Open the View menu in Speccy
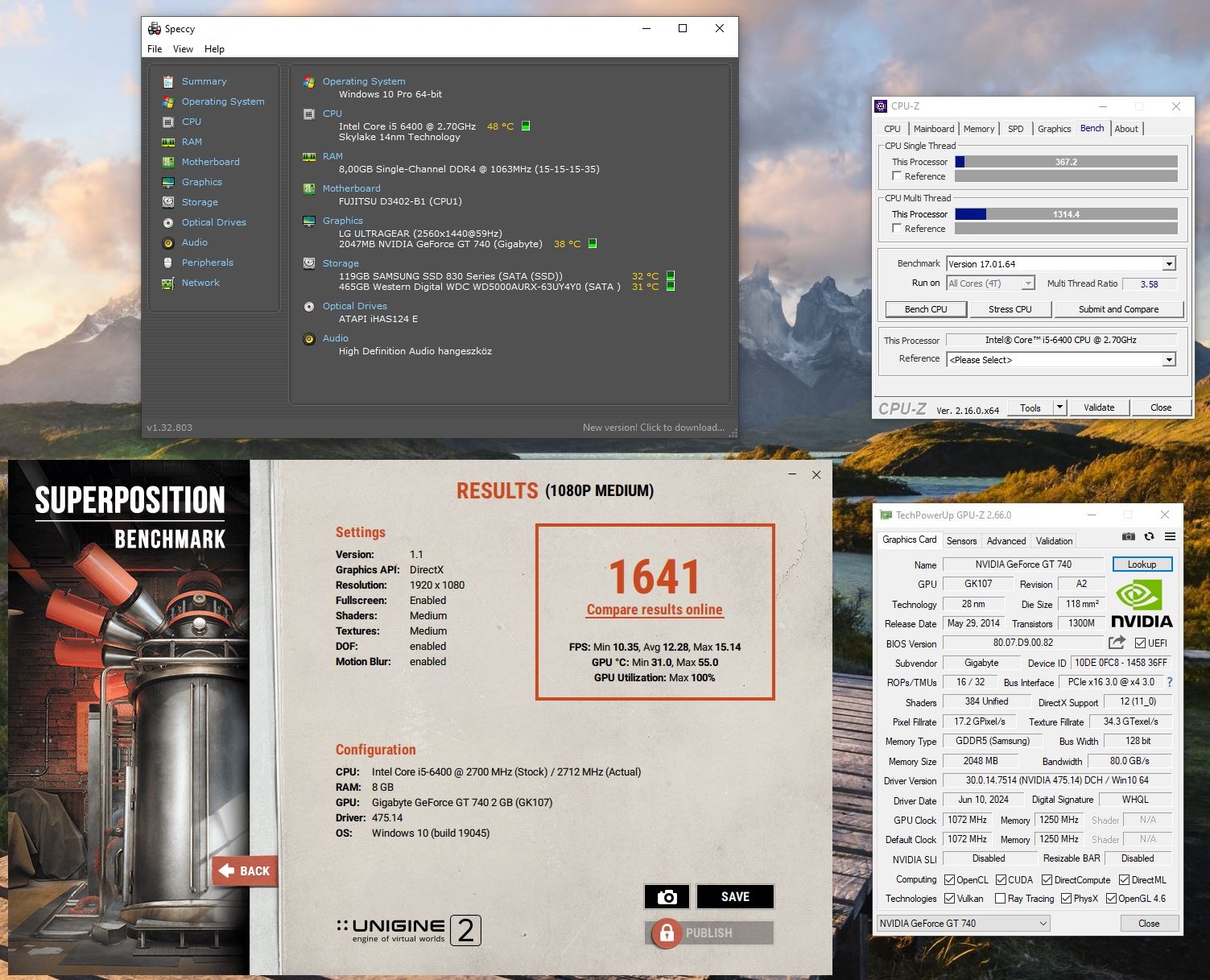Screen dimensions: 1210x980 coord(183,49)
